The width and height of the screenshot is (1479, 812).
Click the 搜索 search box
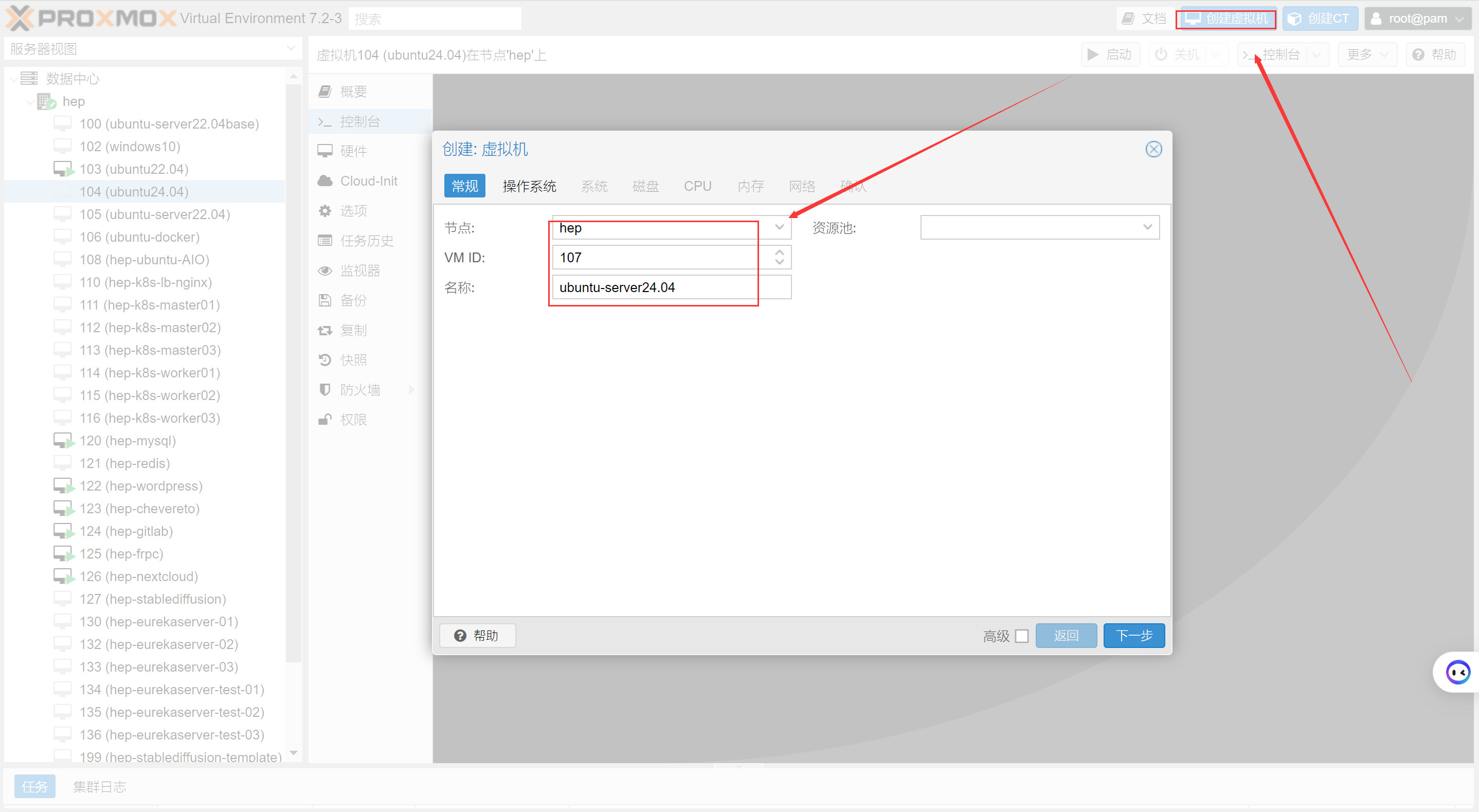435,19
